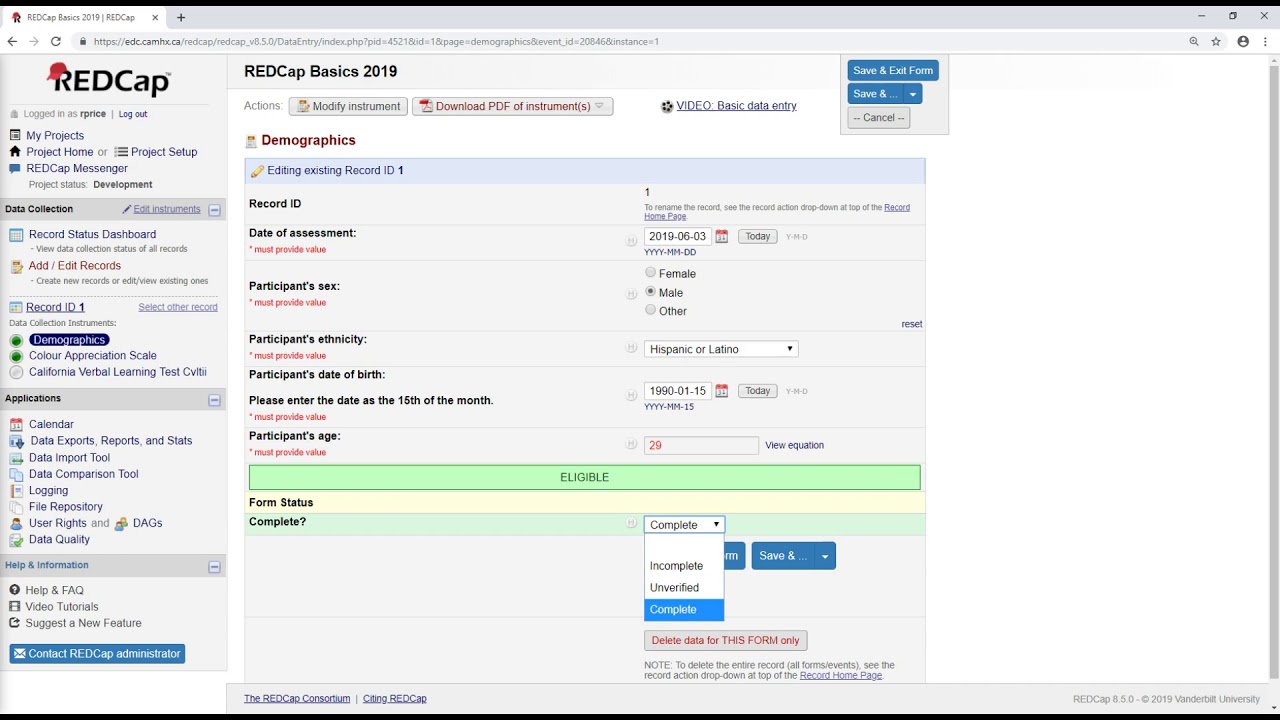Viewport: 1280px width, 720px height.
Task: Click the User Rights icon
Action: click(x=16, y=523)
